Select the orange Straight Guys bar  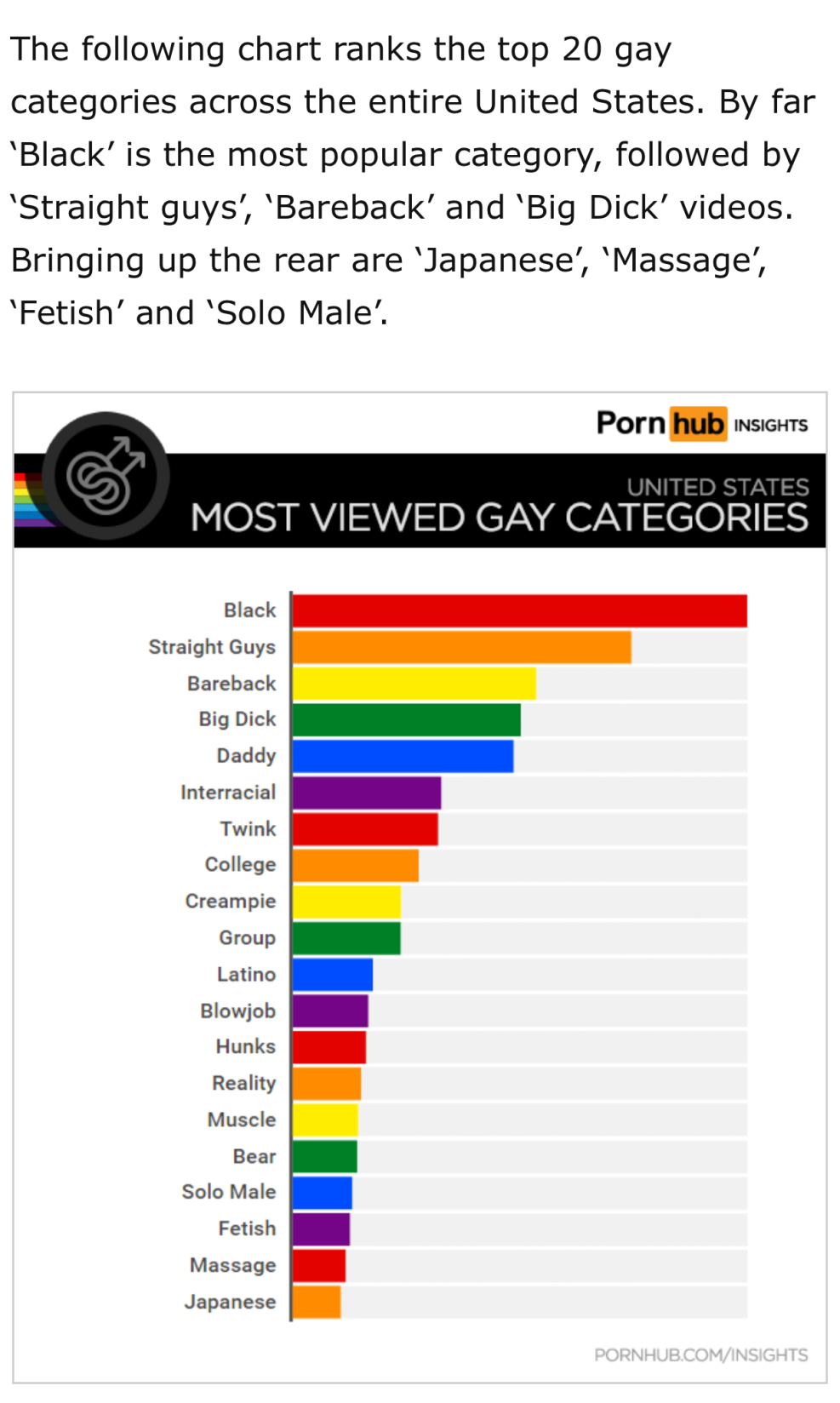tap(461, 647)
